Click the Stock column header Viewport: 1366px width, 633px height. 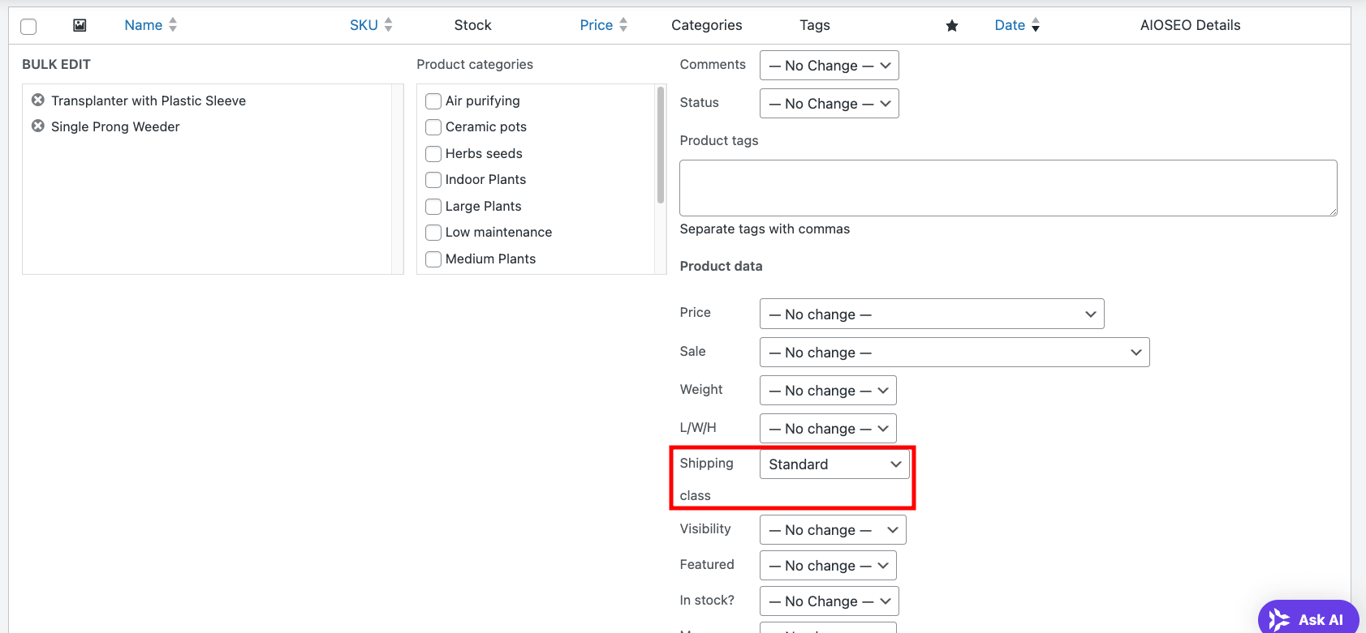point(472,24)
